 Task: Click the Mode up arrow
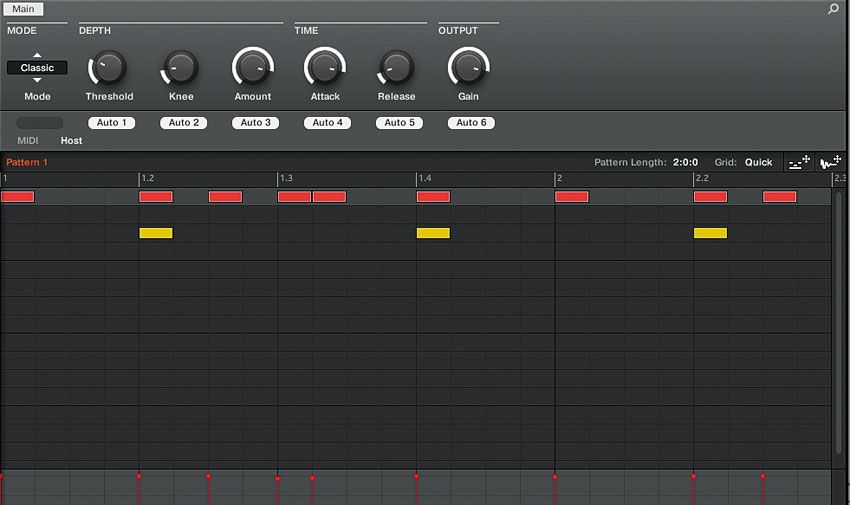(x=37, y=55)
